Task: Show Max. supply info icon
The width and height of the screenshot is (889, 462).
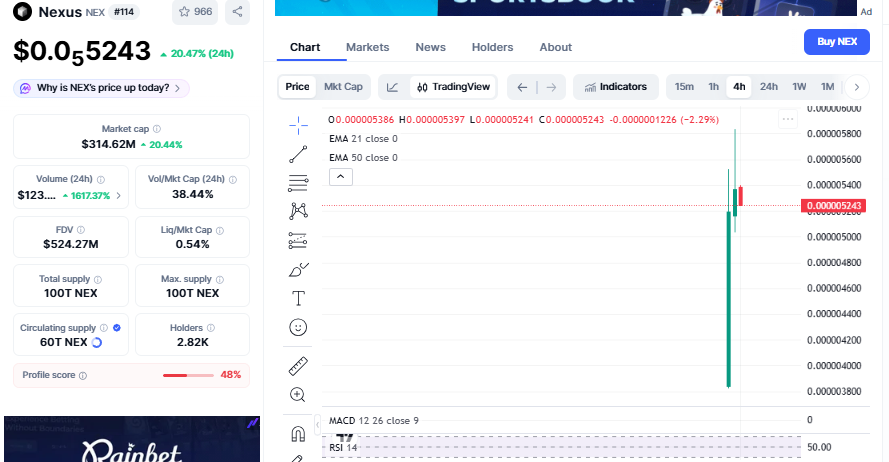Action: [219, 279]
